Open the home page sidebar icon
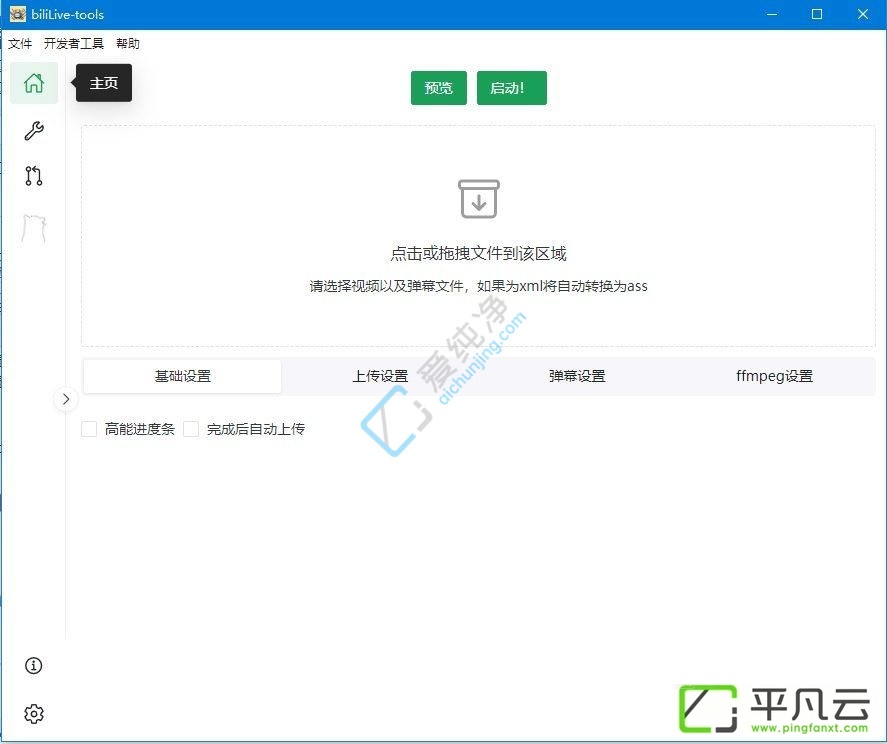Image resolution: width=887 pixels, height=744 pixels. coord(34,83)
